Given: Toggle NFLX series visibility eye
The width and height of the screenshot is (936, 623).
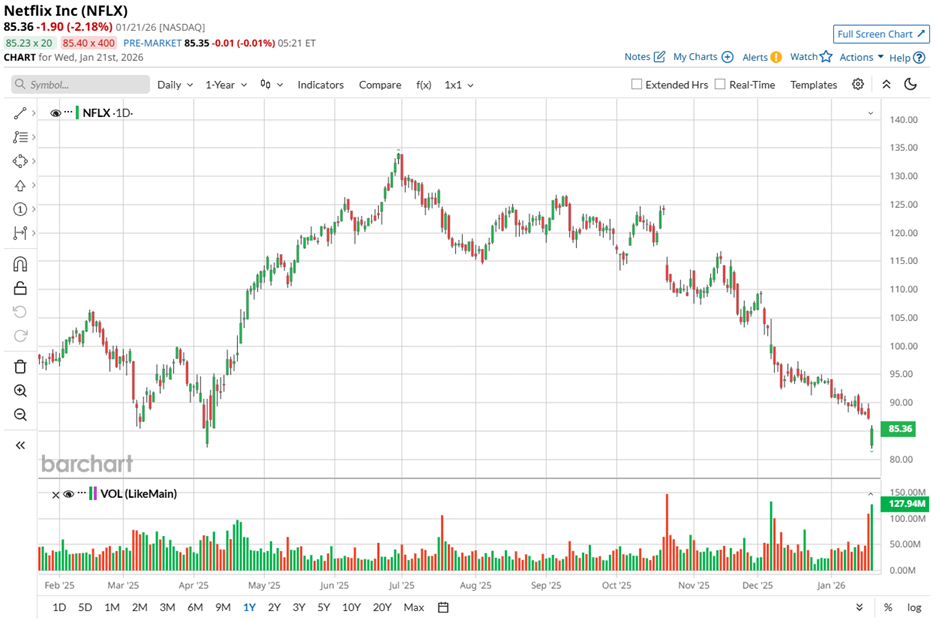Looking at the screenshot, I should click(x=56, y=113).
